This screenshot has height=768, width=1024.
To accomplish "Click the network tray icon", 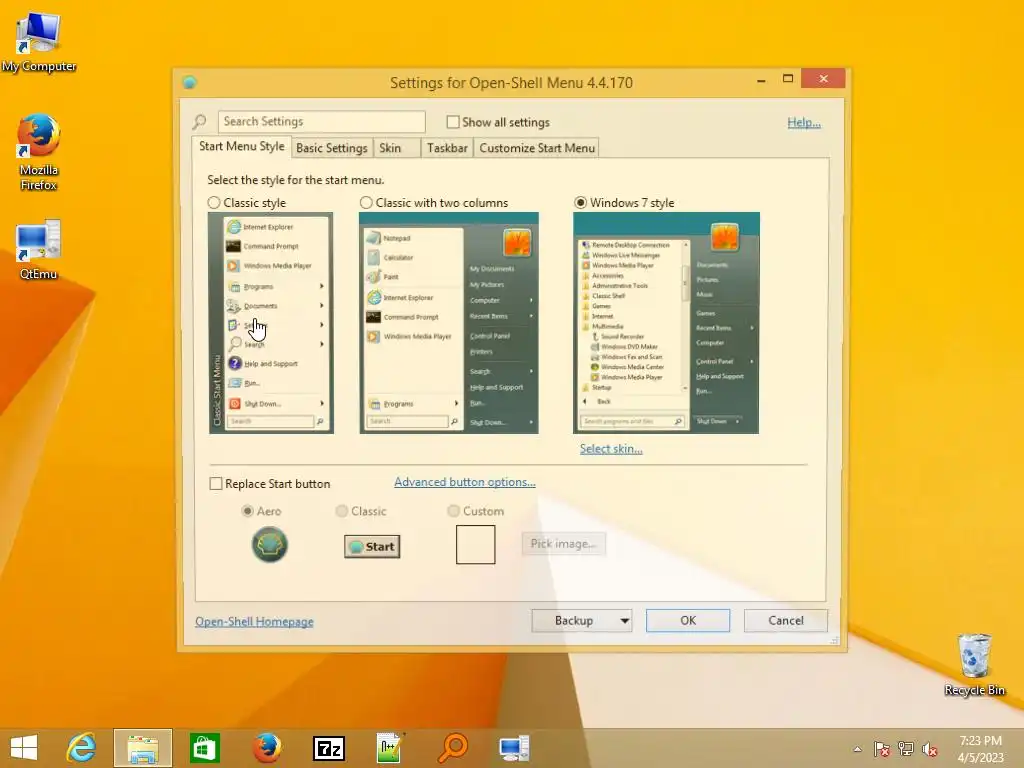I will pos(906,749).
